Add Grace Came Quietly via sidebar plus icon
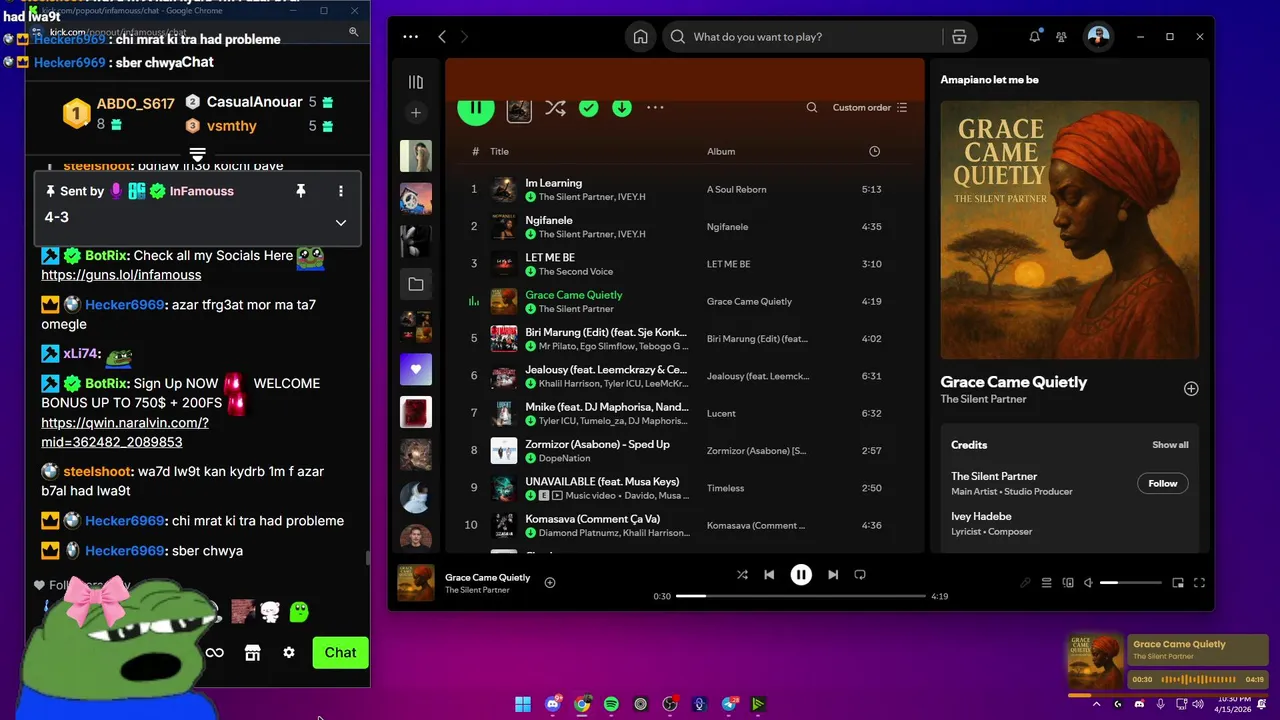The image size is (1280, 720). (x=1191, y=389)
